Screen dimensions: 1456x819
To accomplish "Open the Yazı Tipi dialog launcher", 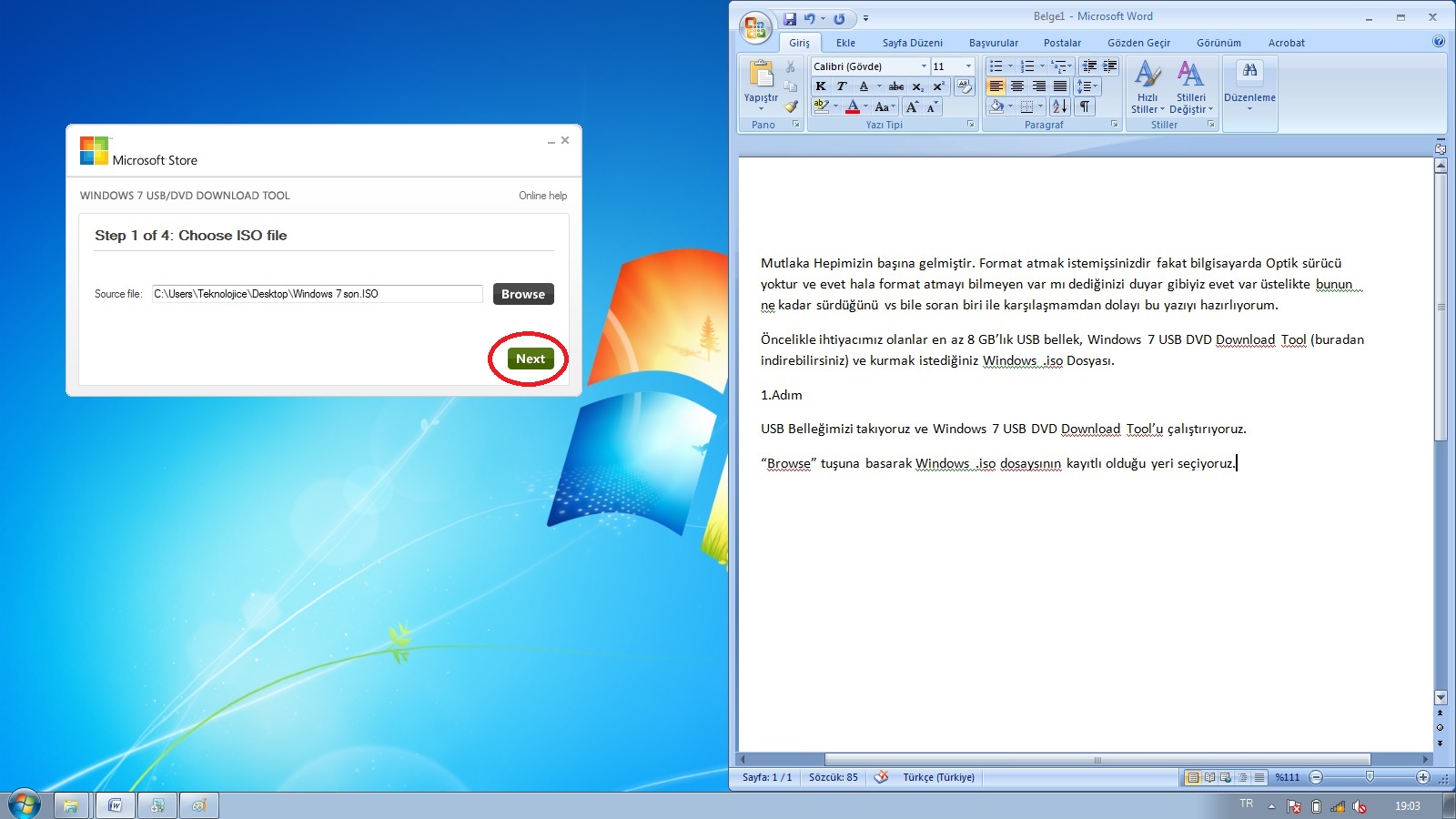I will coord(970,125).
